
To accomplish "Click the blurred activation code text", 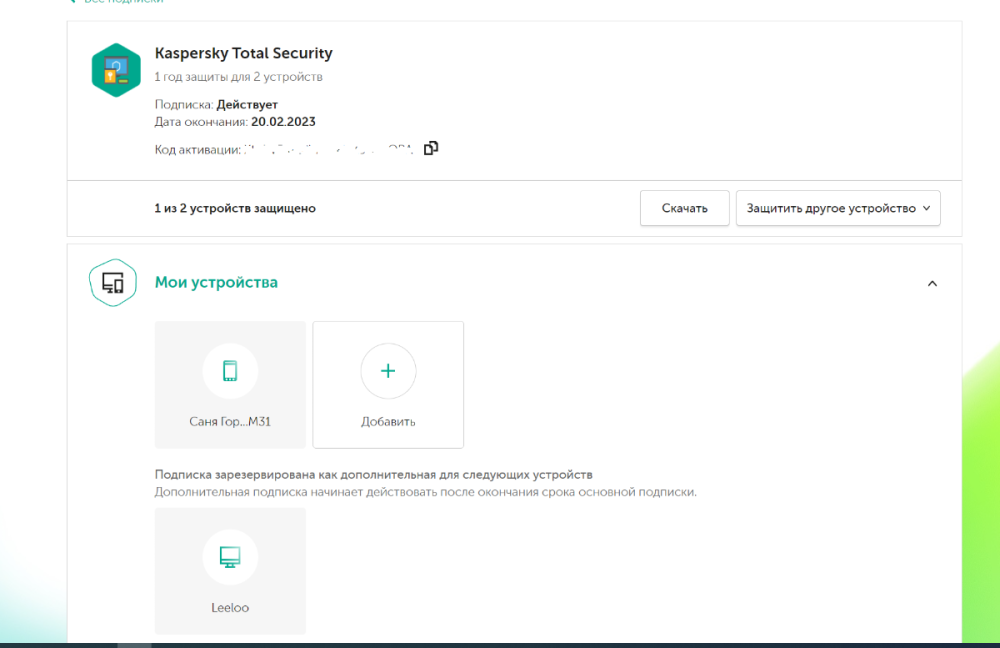I will tap(330, 149).
